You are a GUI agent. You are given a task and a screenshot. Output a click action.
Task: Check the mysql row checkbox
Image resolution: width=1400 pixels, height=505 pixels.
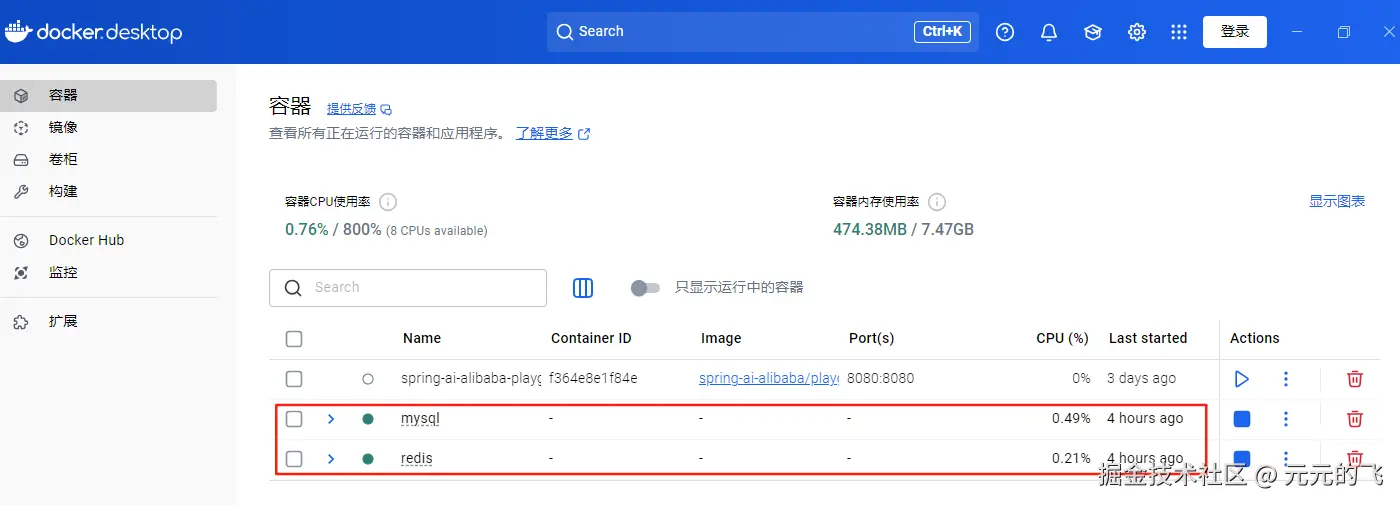tap(294, 419)
